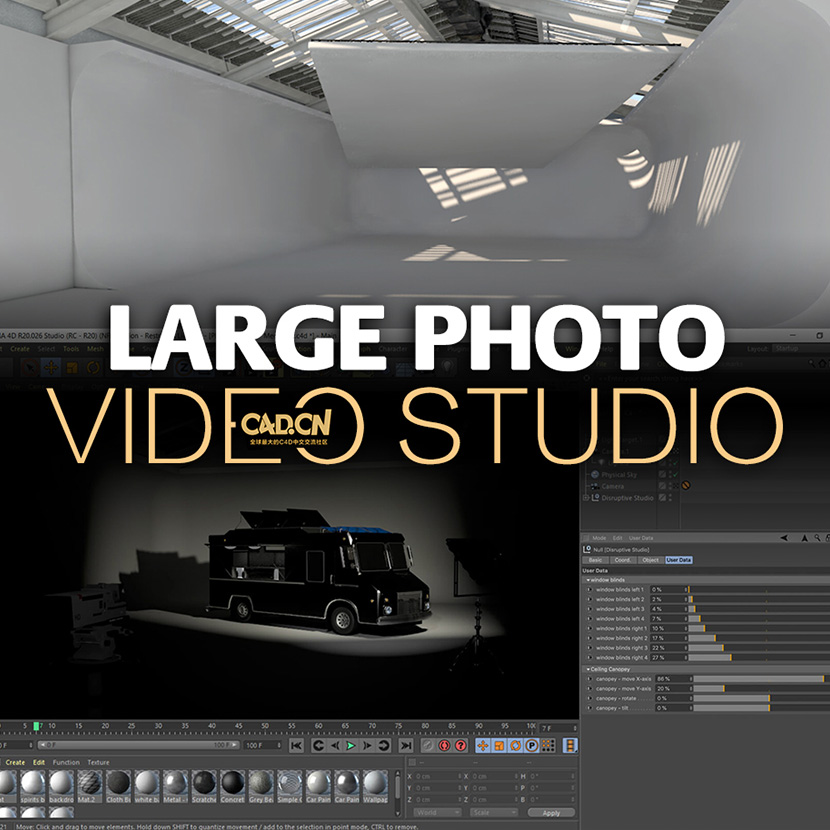Select the Camera object in Object Manager
Image resolution: width=830 pixels, height=830 pixels.
click(612, 486)
